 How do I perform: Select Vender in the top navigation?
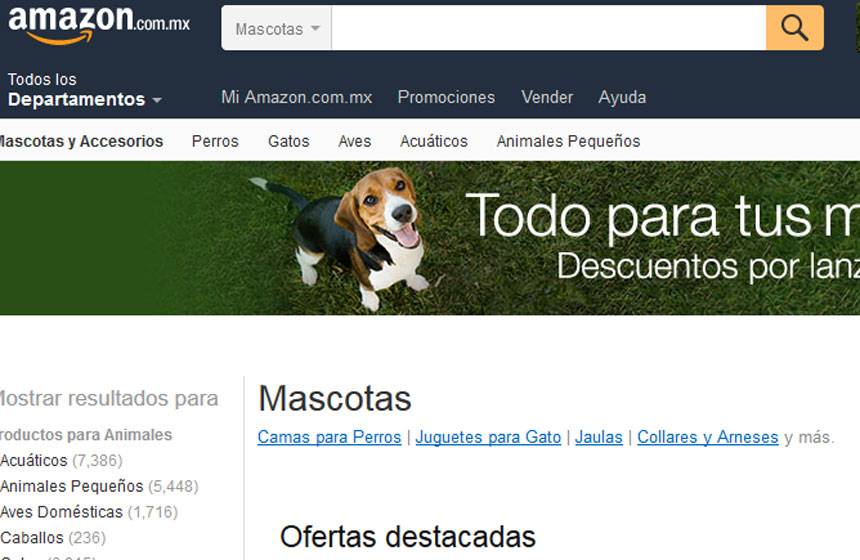tap(547, 97)
